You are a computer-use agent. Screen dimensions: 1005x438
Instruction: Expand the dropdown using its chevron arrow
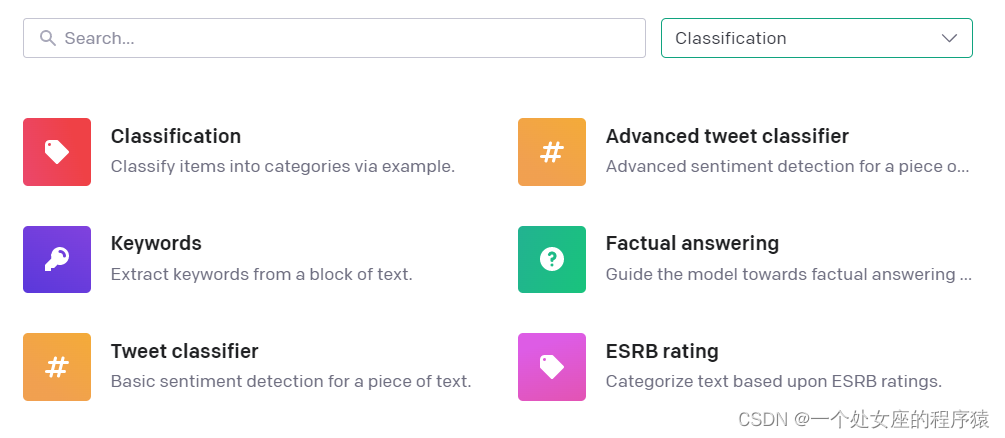[950, 38]
